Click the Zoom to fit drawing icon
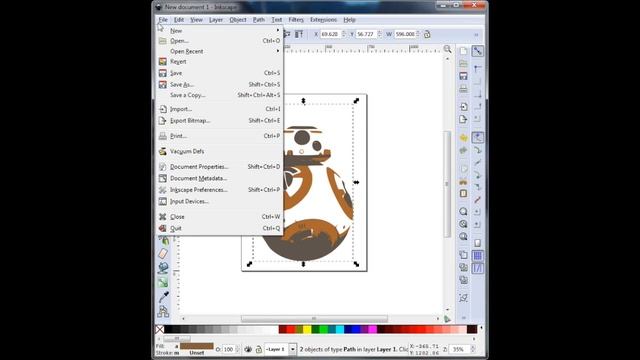Image resolution: width=640 pixels, height=360 pixels. [x=463, y=224]
